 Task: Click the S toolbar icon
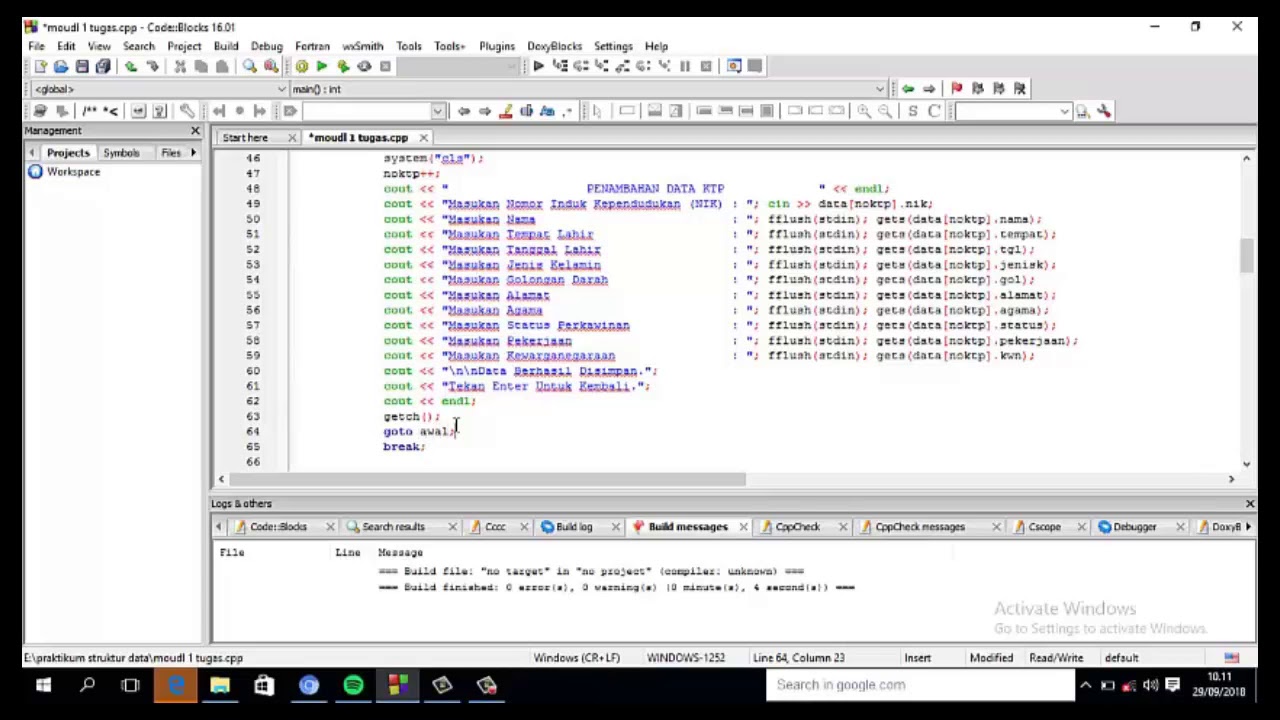coord(912,111)
